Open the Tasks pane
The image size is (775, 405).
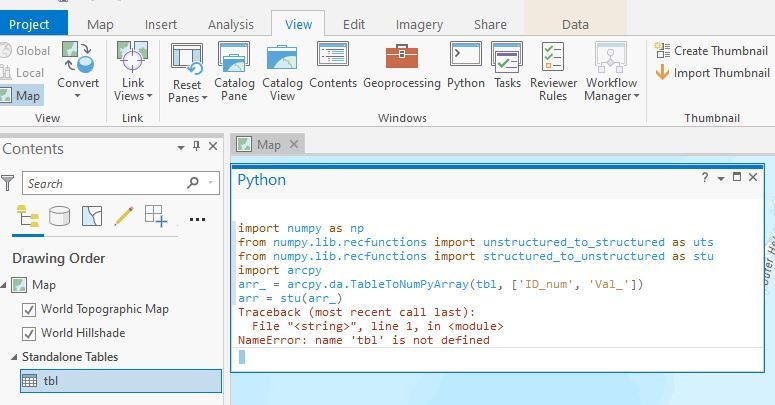pyautogui.click(x=507, y=68)
